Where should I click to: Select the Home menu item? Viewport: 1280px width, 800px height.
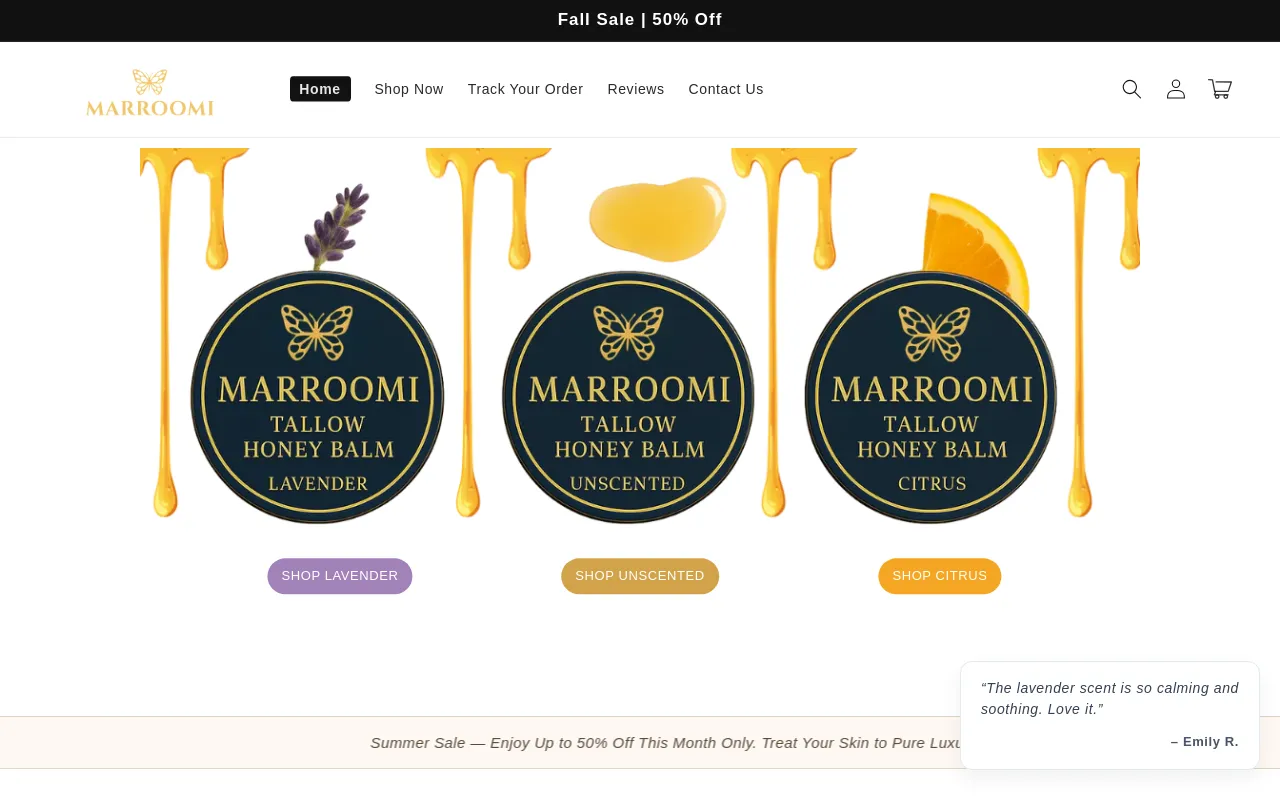(x=320, y=89)
